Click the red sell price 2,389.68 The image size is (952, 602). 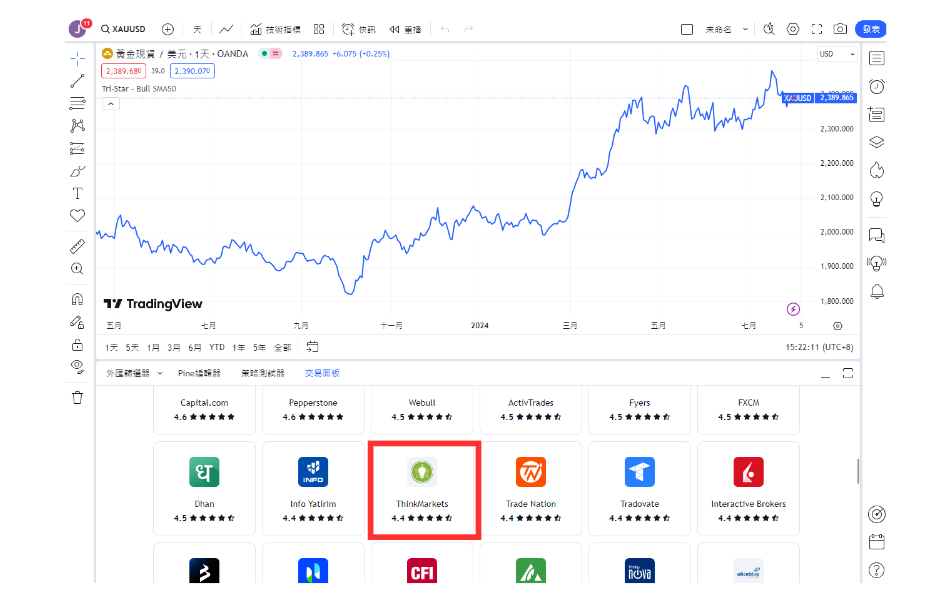[123, 71]
